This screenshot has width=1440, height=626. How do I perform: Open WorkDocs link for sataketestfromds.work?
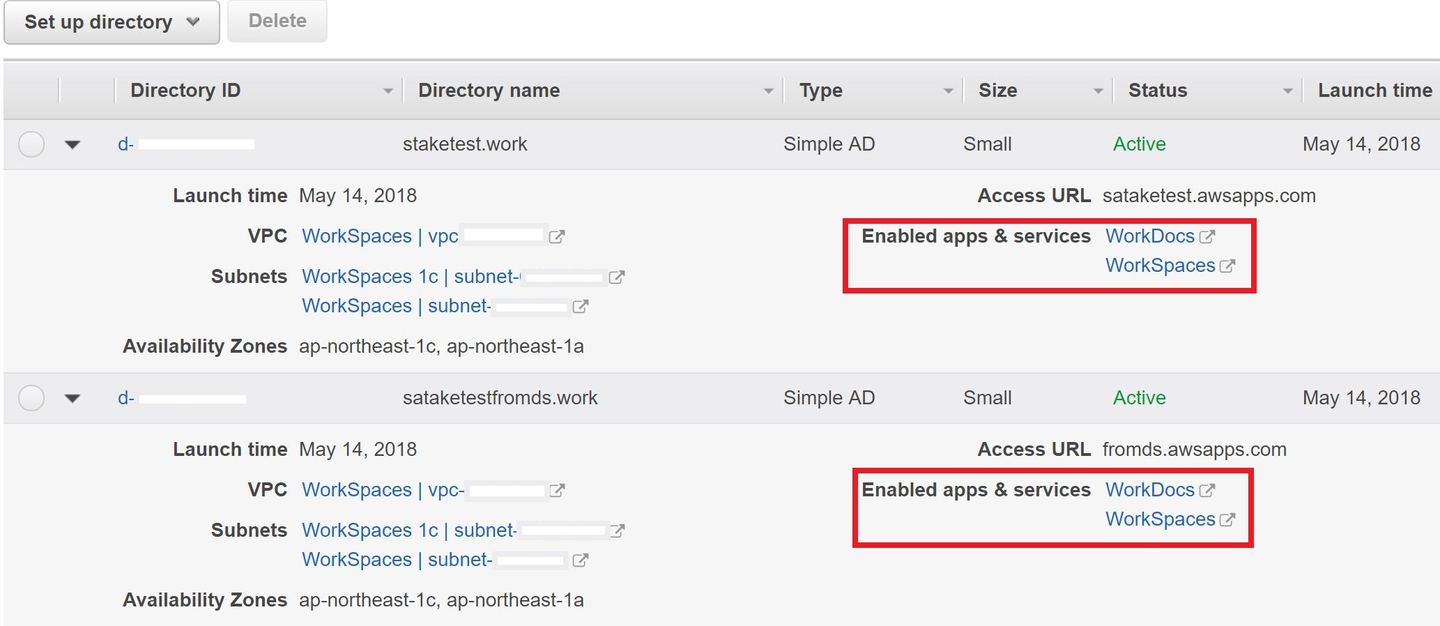coord(1149,490)
